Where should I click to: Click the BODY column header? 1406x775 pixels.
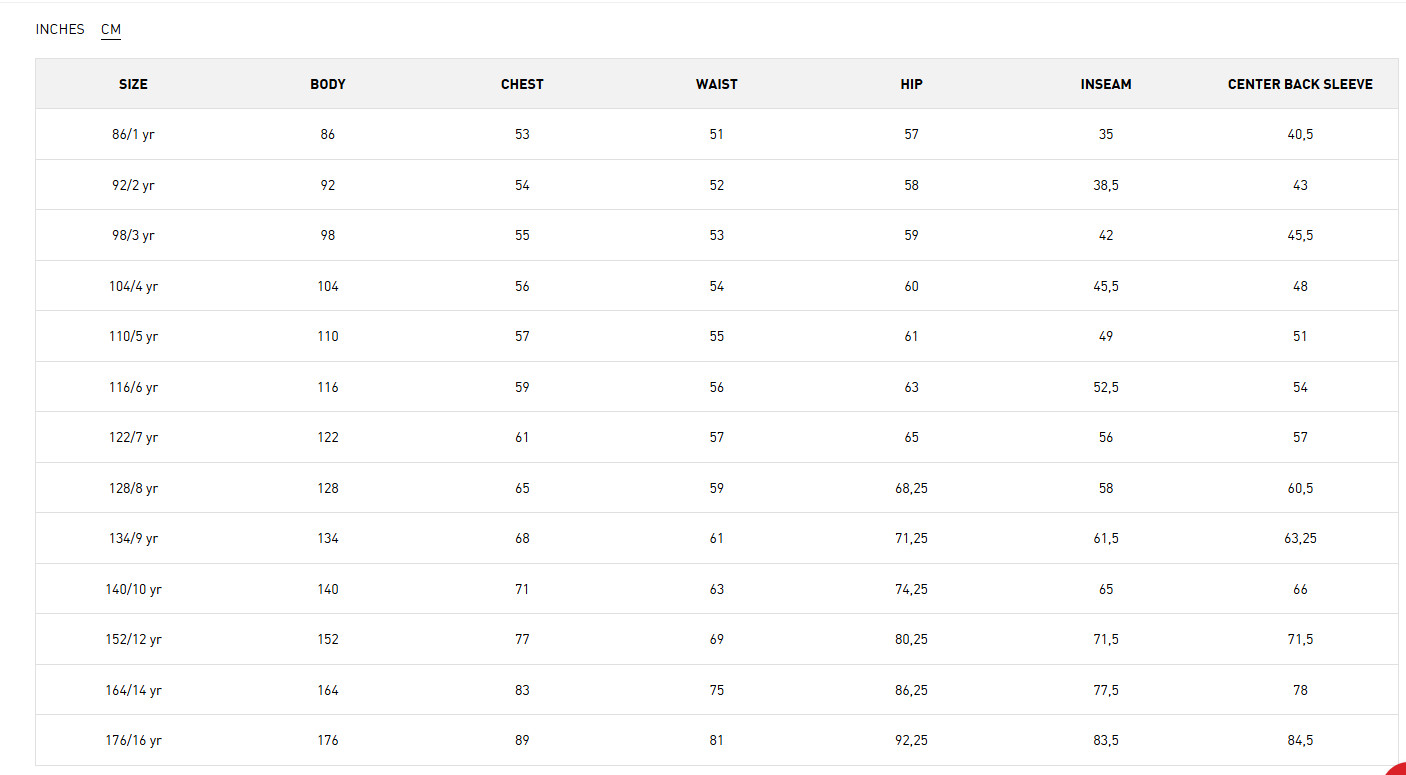click(328, 84)
